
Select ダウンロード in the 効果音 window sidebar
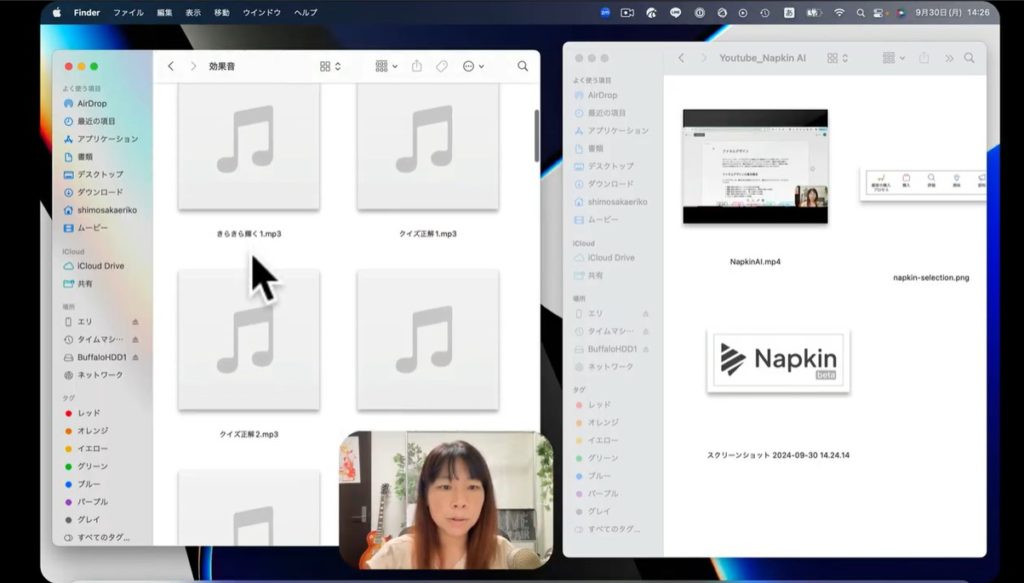100,192
